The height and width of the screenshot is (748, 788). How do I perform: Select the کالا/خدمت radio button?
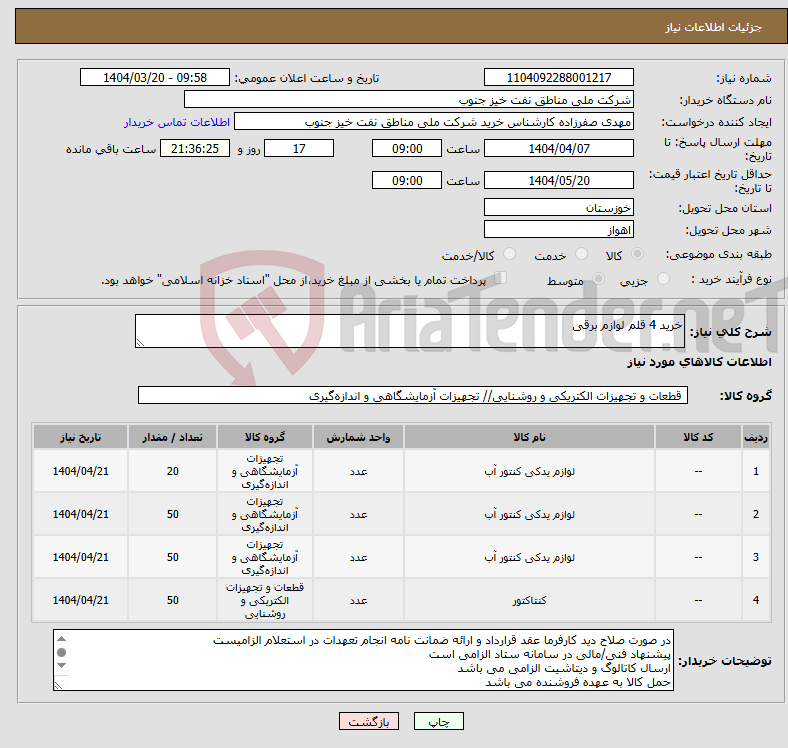(x=510, y=254)
